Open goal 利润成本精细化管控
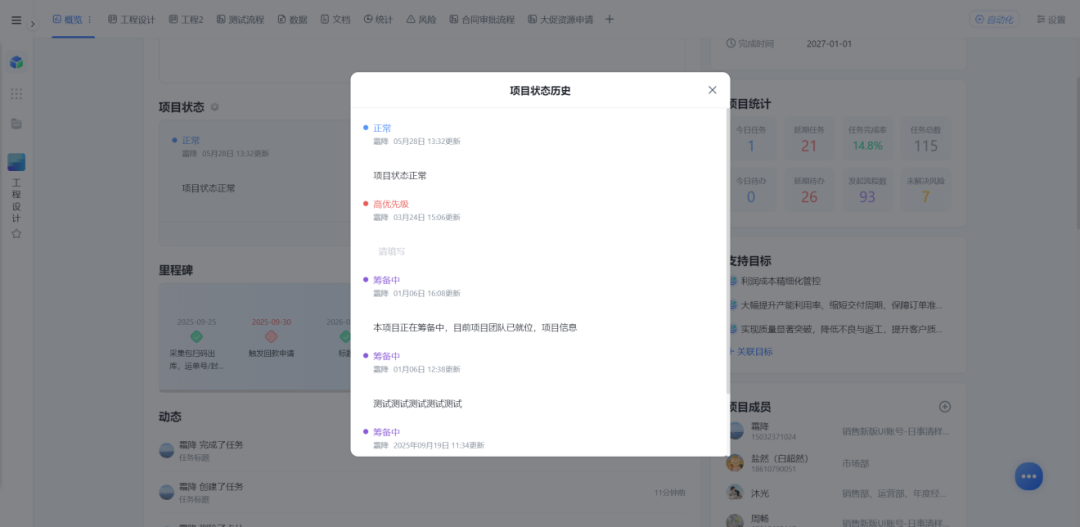 [x=781, y=281]
